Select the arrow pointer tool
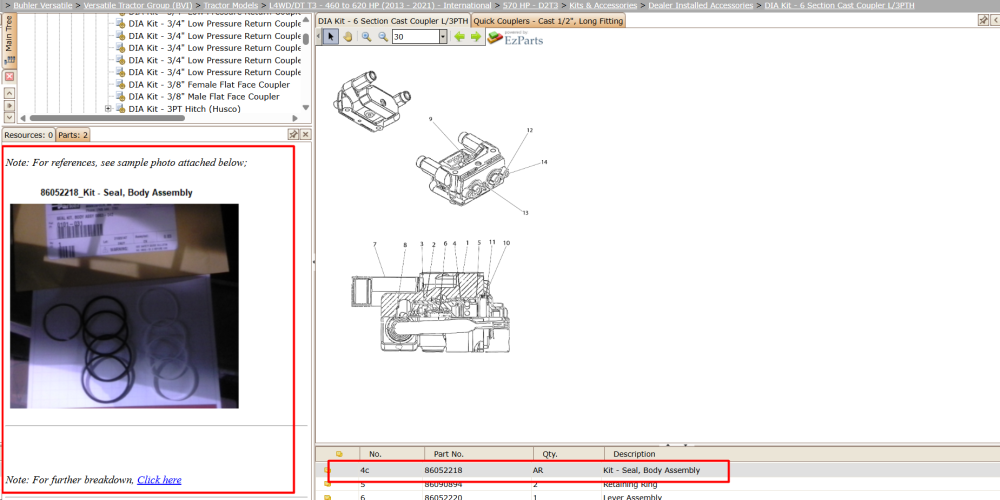 (330, 37)
